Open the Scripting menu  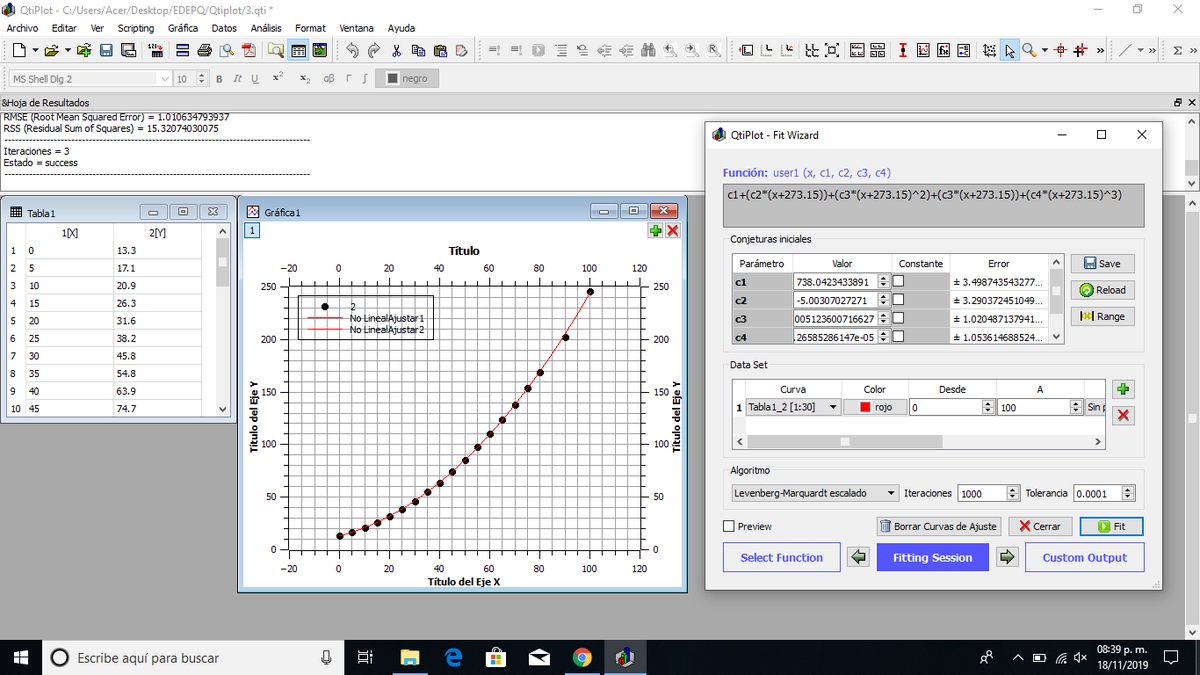136,28
